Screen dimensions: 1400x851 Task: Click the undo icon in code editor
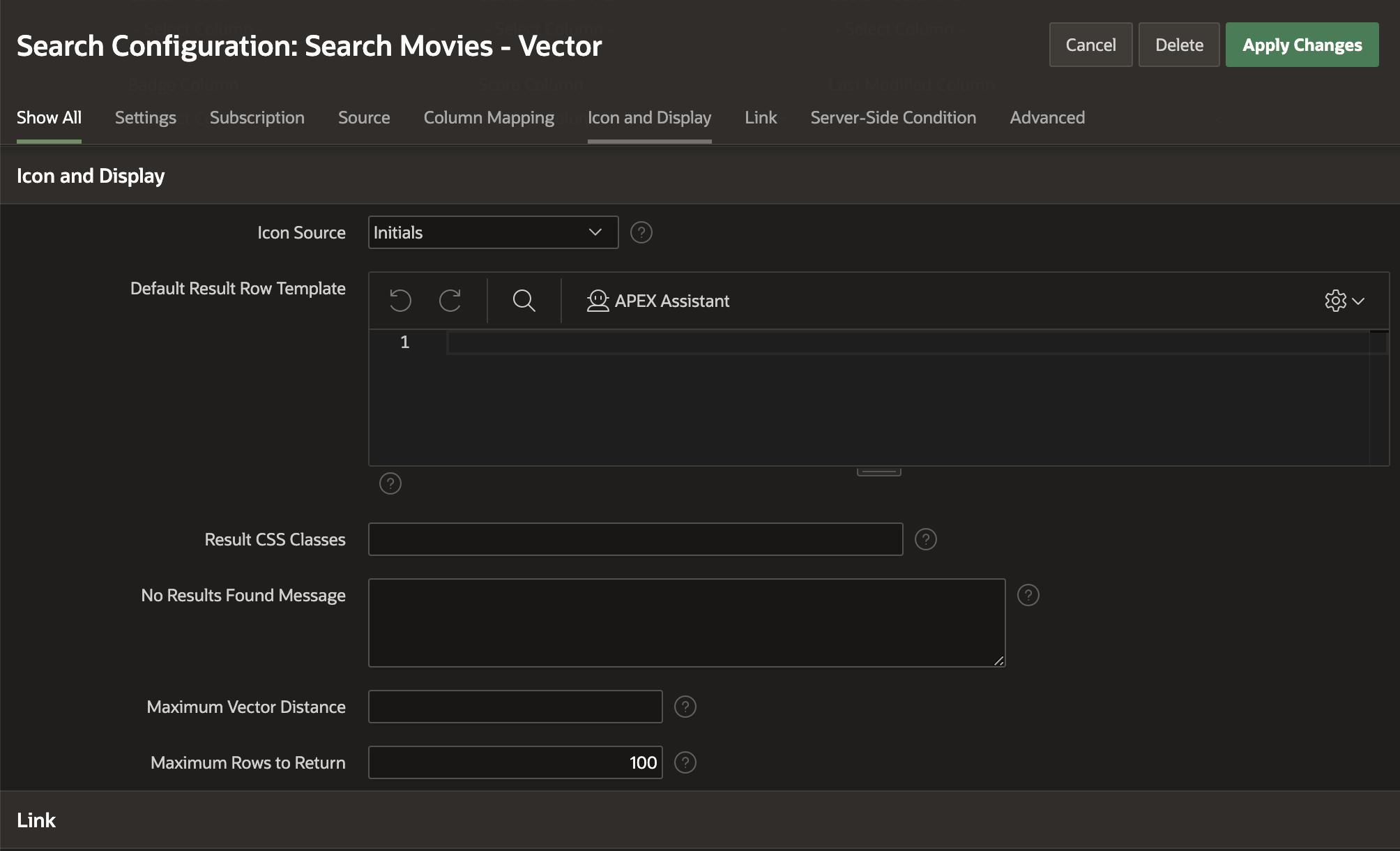(x=400, y=301)
